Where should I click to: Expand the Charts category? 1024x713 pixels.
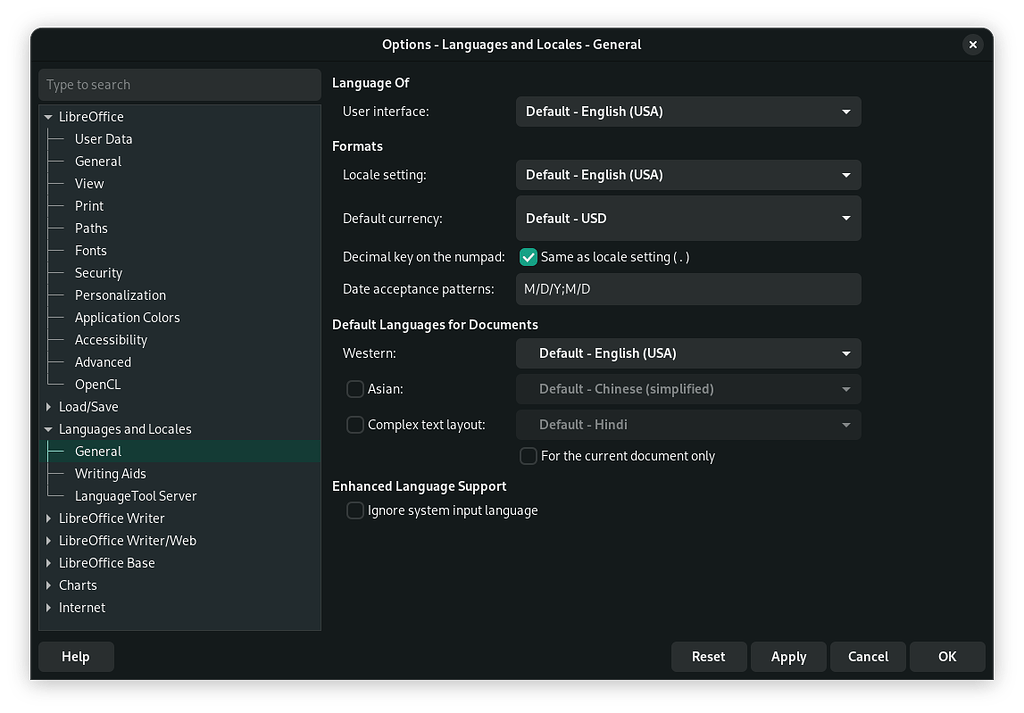(49, 585)
